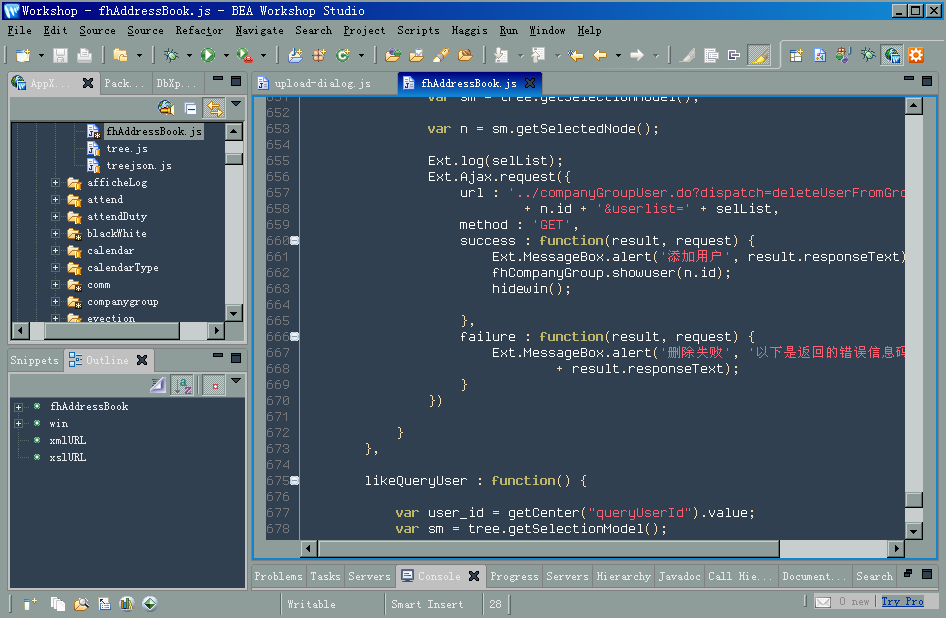The image size is (946, 618).
Task: Open the Refactor menu
Action: pyautogui.click(x=199, y=30)
